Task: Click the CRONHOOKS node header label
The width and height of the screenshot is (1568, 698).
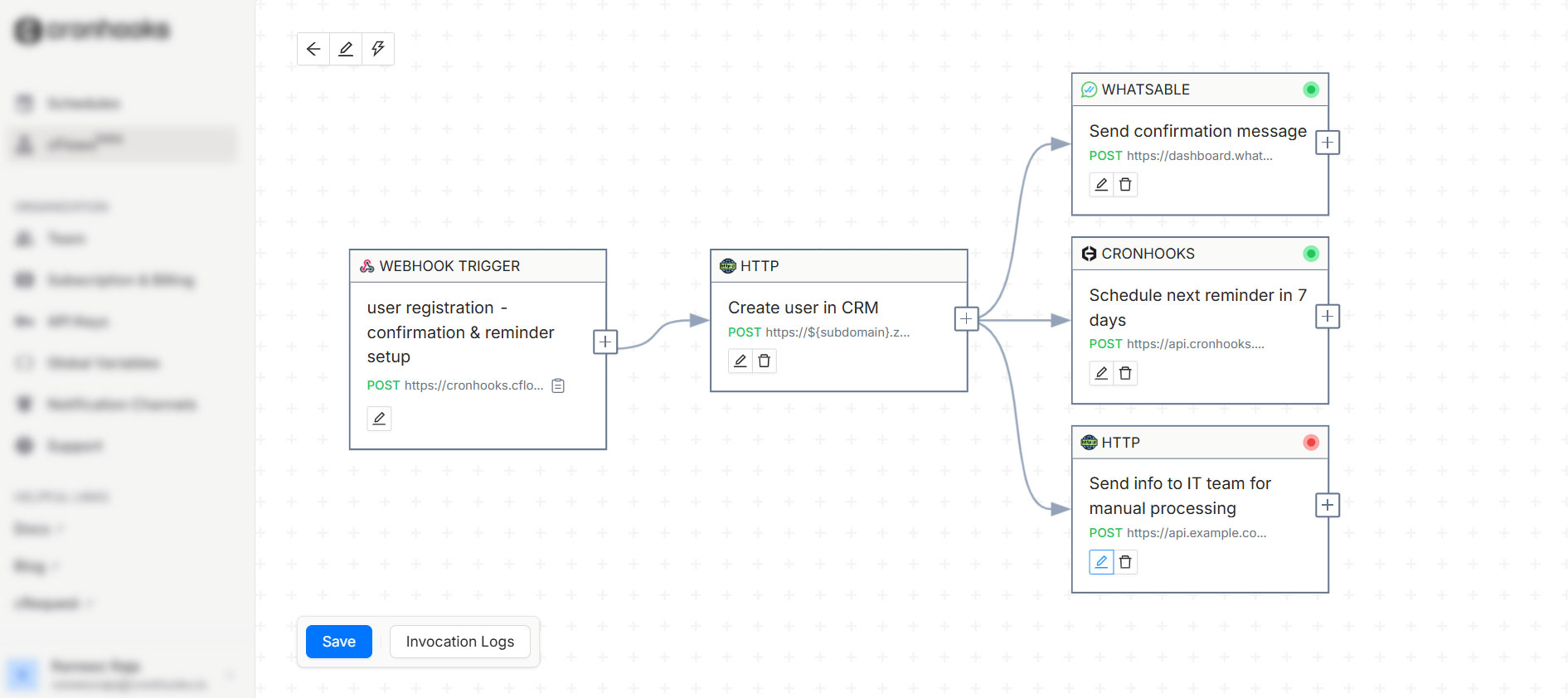Action: pos(1148,254)
